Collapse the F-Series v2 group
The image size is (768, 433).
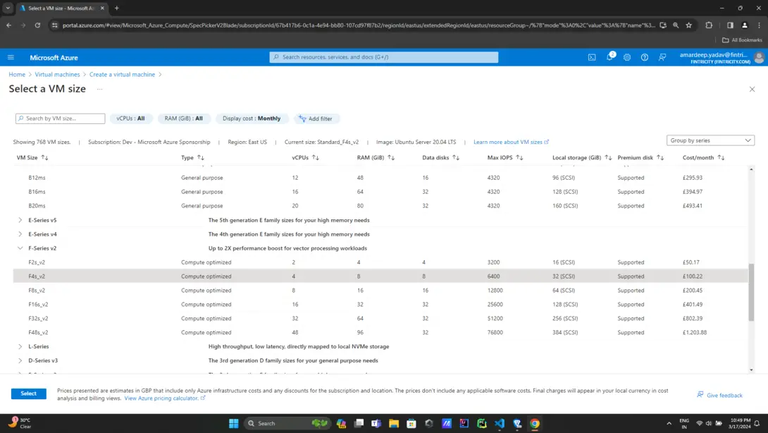(20, 248)
